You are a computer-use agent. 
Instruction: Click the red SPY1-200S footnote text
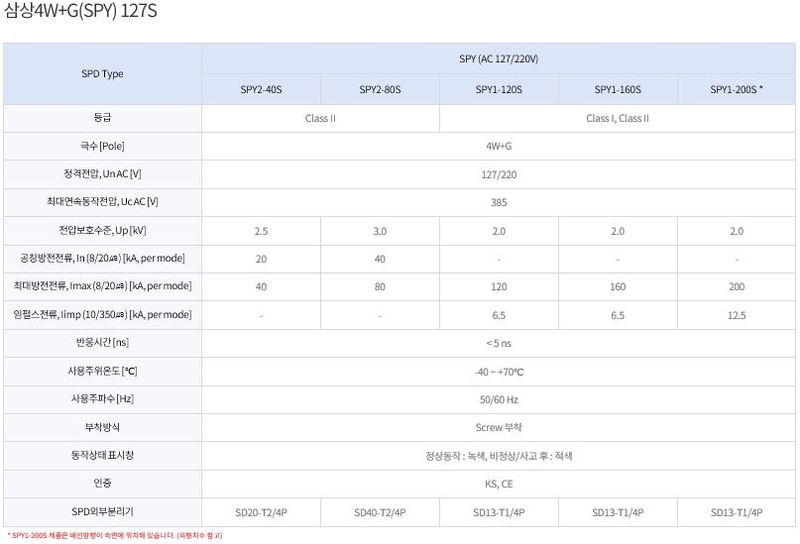pos(114,535)
